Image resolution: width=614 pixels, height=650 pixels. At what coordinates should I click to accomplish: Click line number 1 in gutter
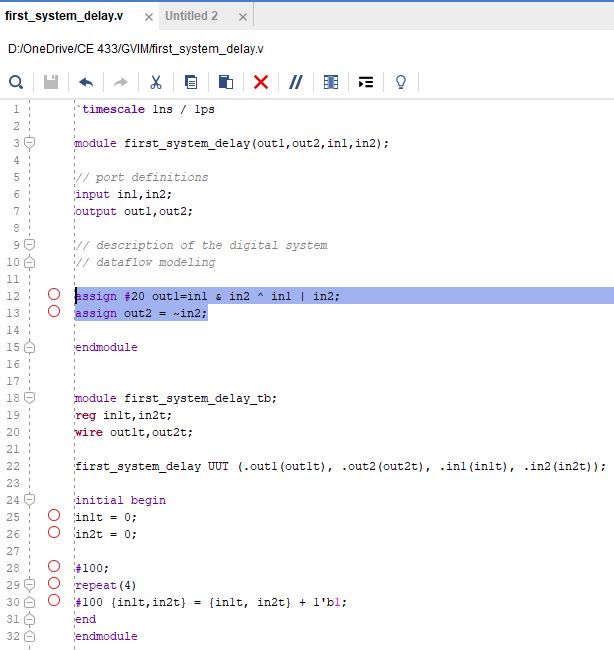click(x=16, y=109)
